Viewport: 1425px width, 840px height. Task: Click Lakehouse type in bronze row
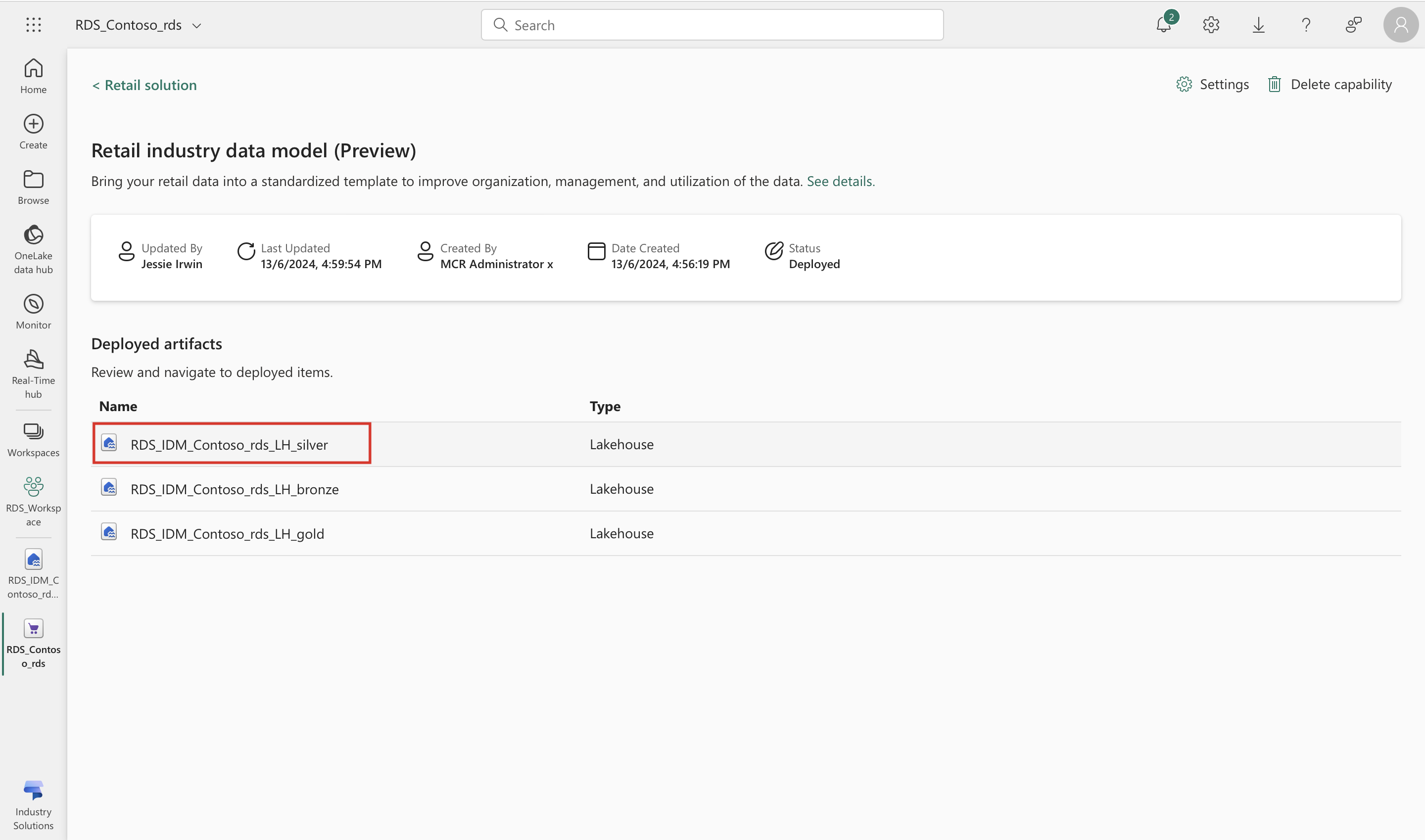pos(621,488)
